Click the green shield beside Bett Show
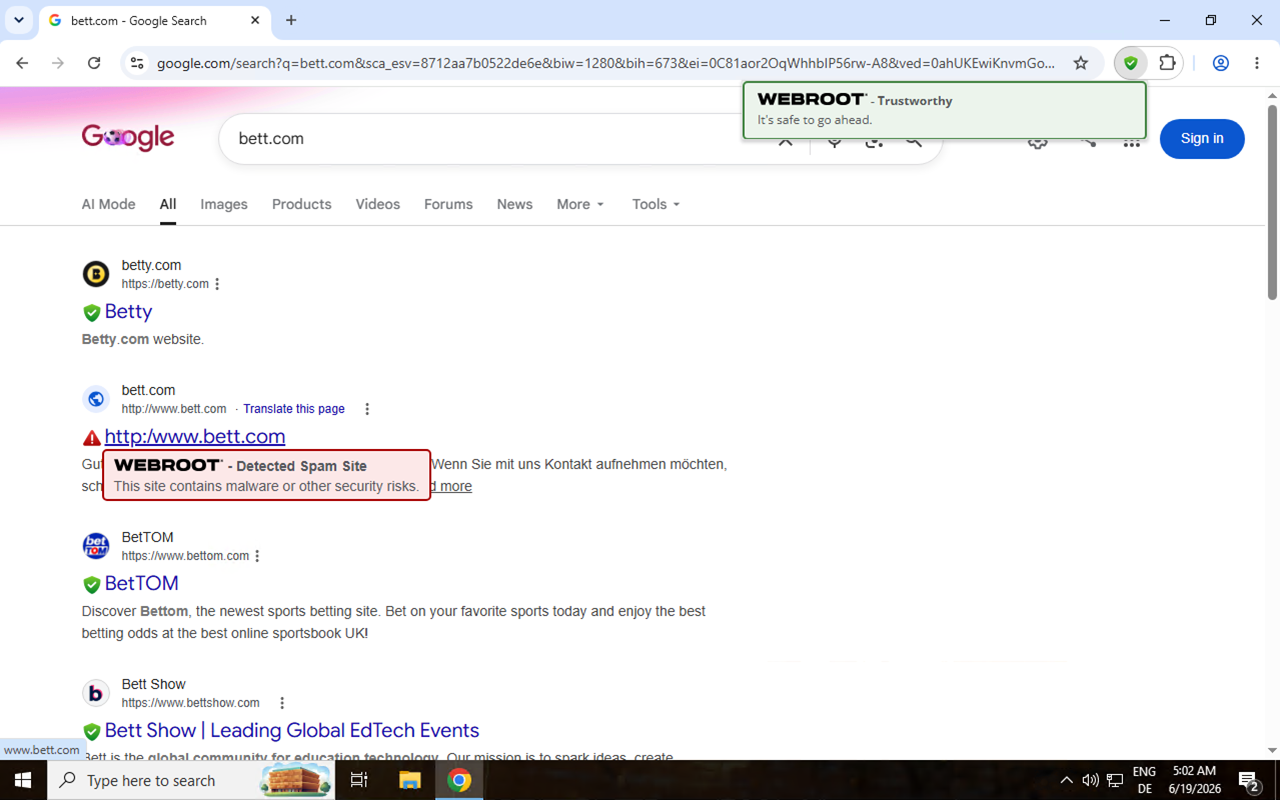Viewport: 1280px width, 800px height. click(x=92, y=731)
